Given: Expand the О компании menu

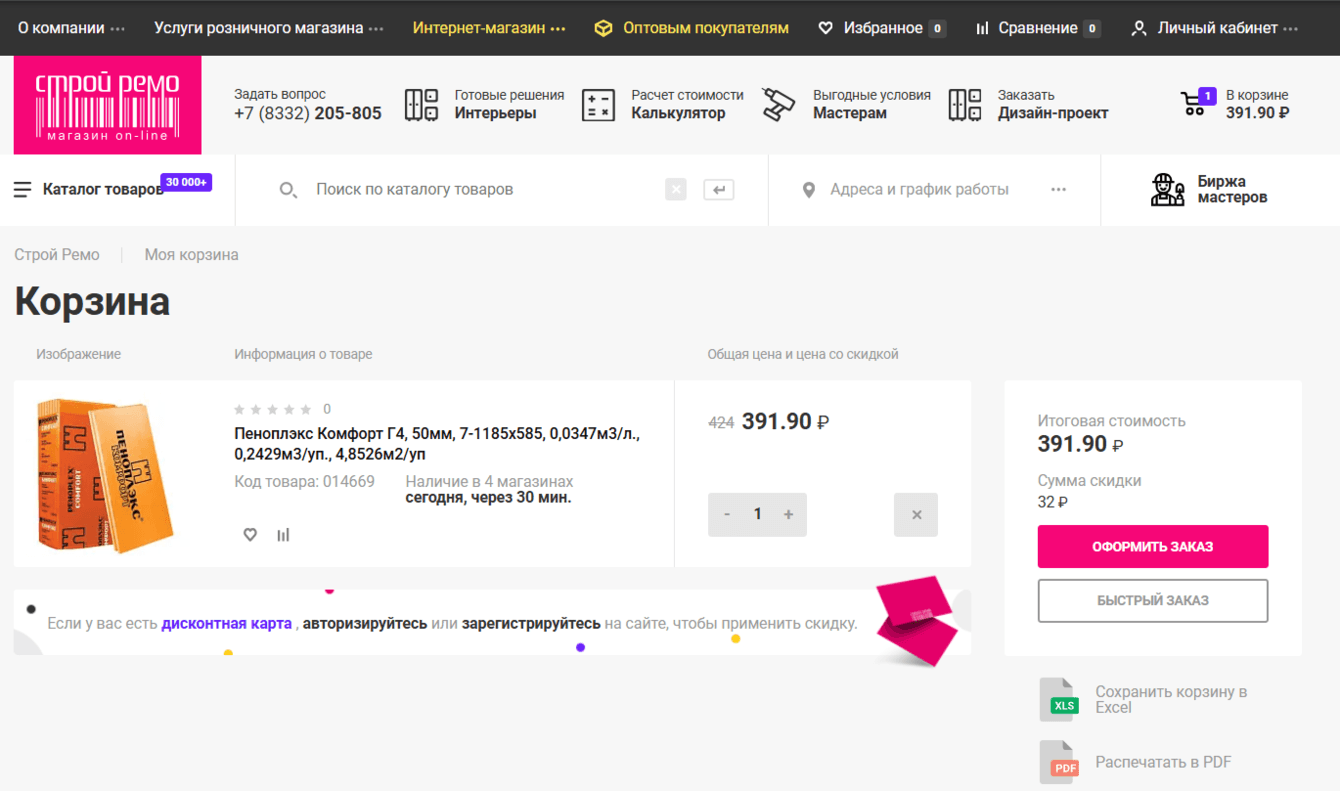Looking at the screenshot, I should tap(117, 29).
